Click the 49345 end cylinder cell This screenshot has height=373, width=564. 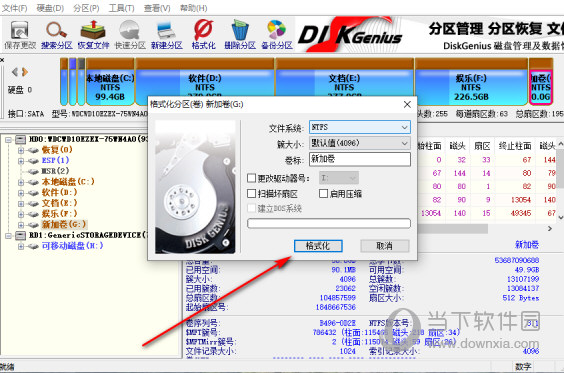[521, 213]
